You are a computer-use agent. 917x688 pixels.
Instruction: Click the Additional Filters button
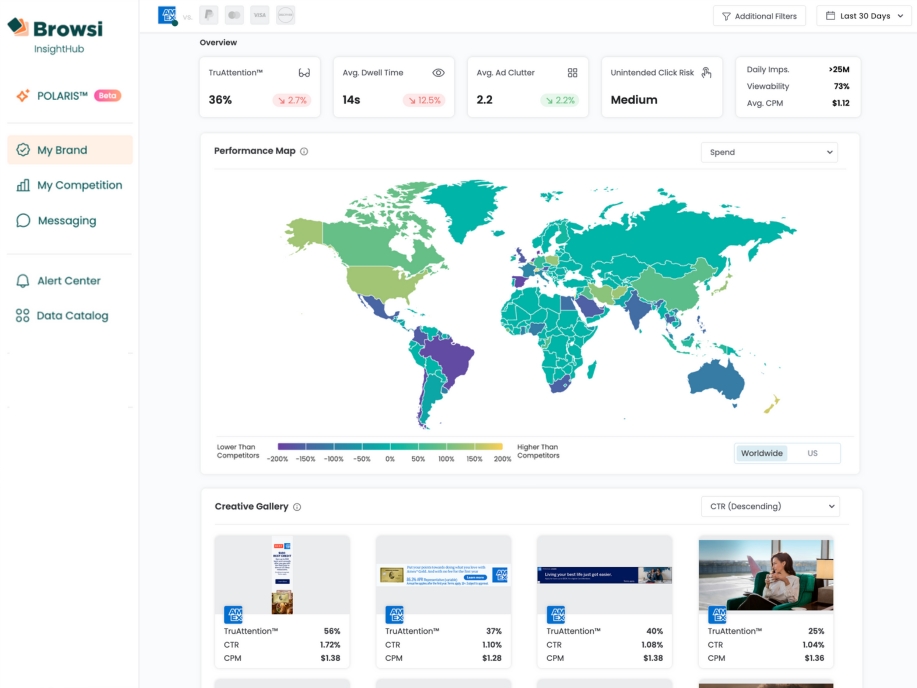point(759,16)
